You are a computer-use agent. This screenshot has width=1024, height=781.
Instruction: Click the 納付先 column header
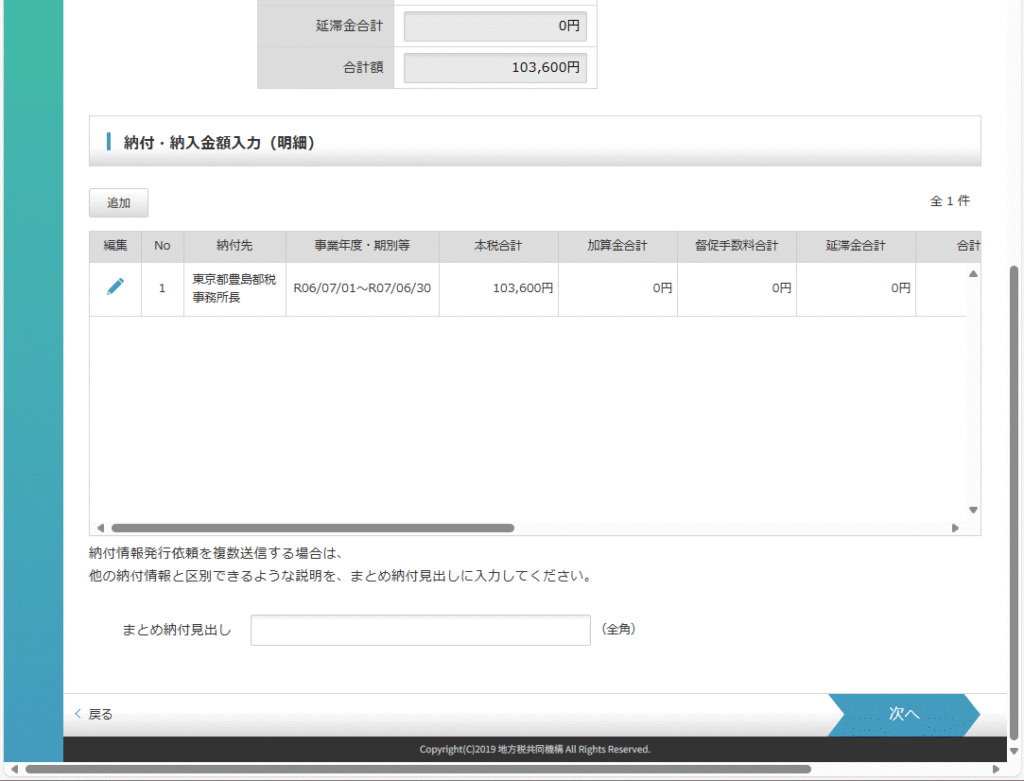(234, 246)
